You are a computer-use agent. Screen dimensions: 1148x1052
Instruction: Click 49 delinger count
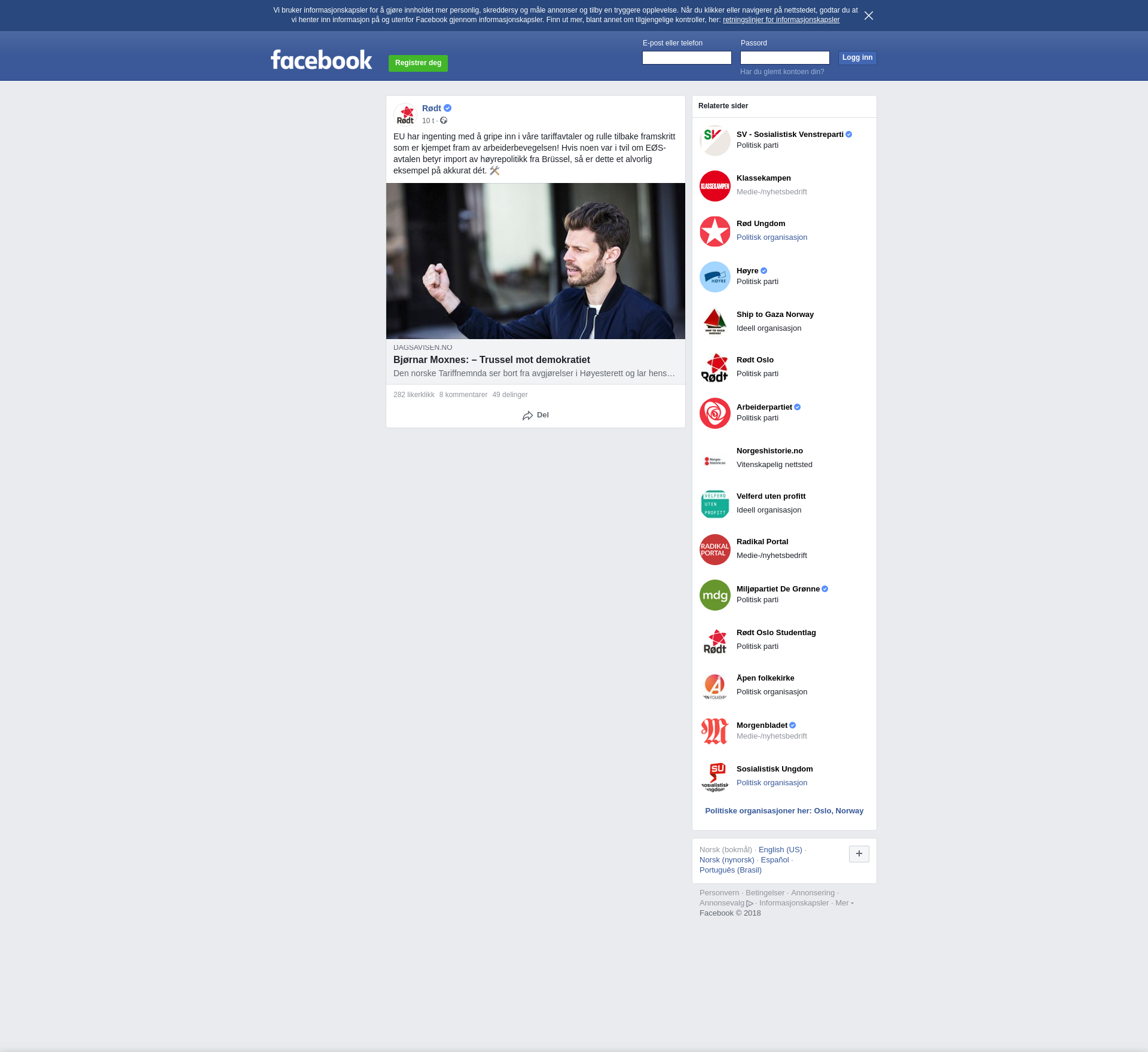coord(510,395)
